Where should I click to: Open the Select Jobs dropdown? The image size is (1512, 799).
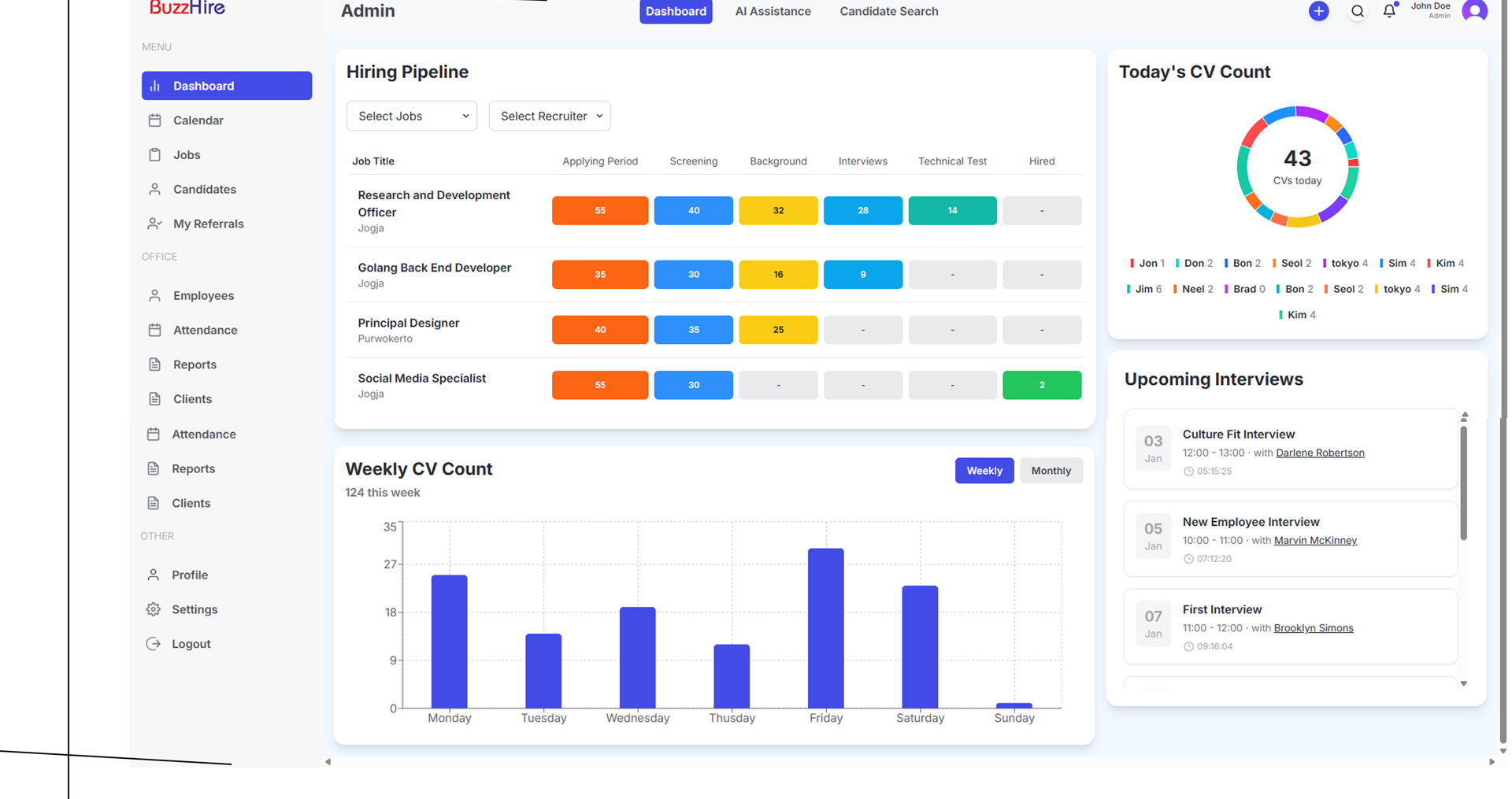tap(411, 116)
